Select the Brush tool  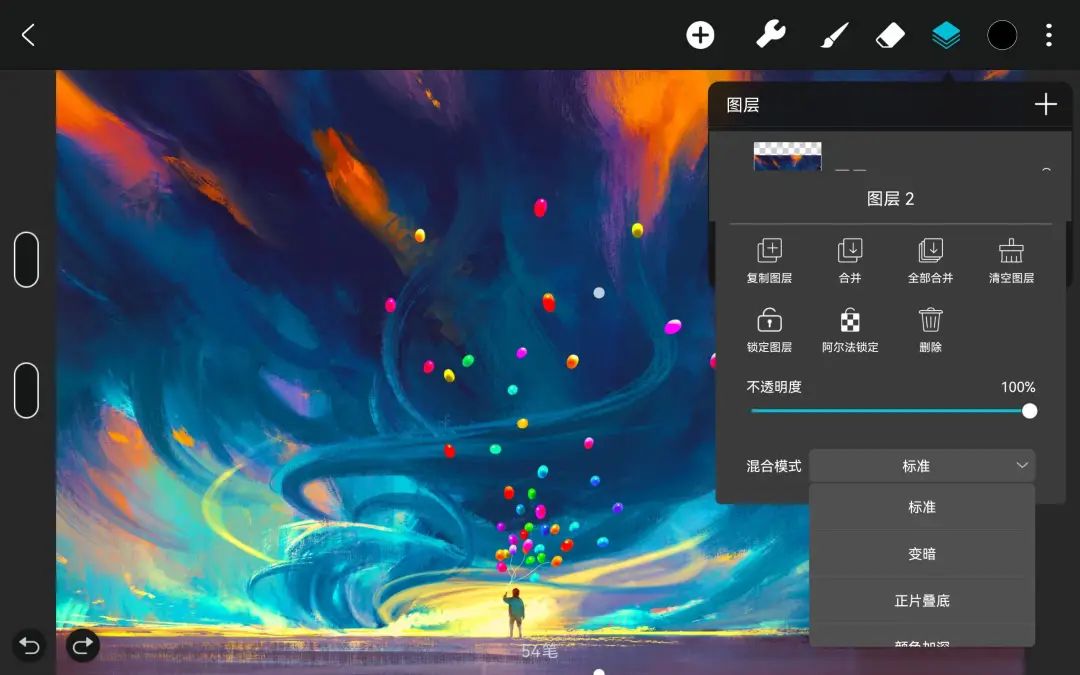(x=835, y=35)
